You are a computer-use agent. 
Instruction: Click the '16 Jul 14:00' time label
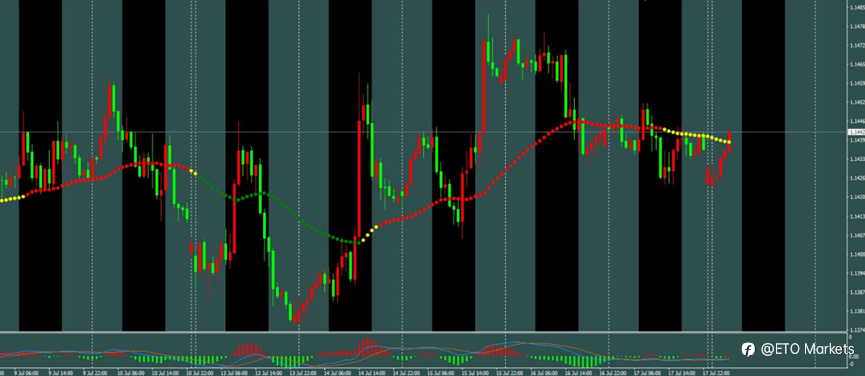[579, 373]
